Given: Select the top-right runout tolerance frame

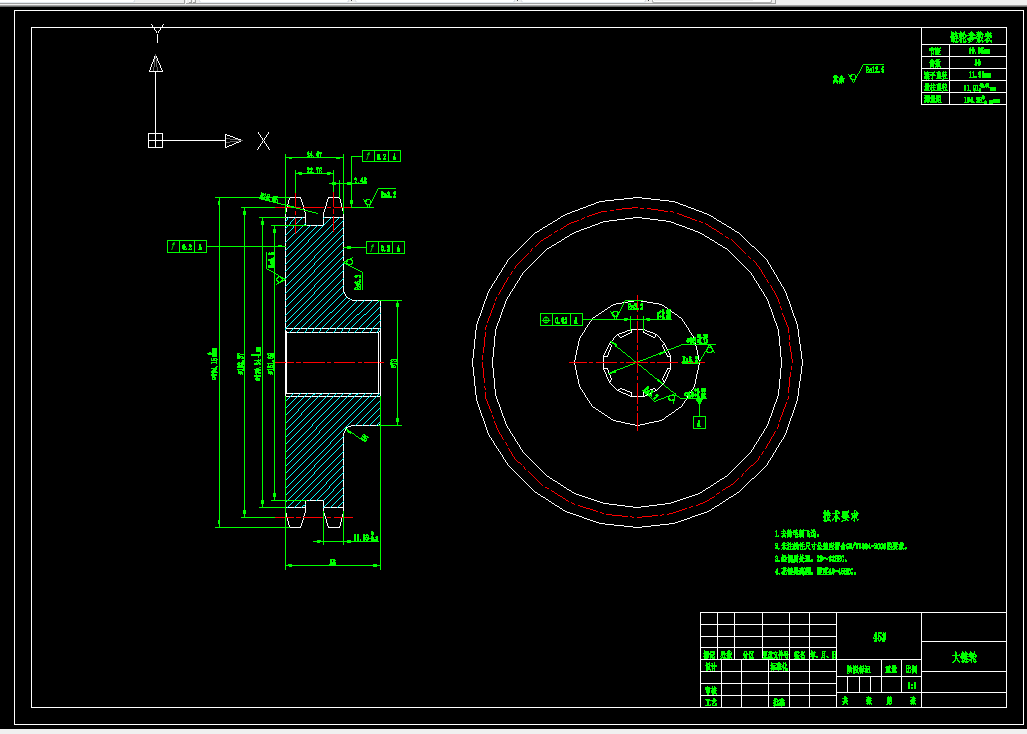Looking at the screenshot, I should tap(382, 156).
